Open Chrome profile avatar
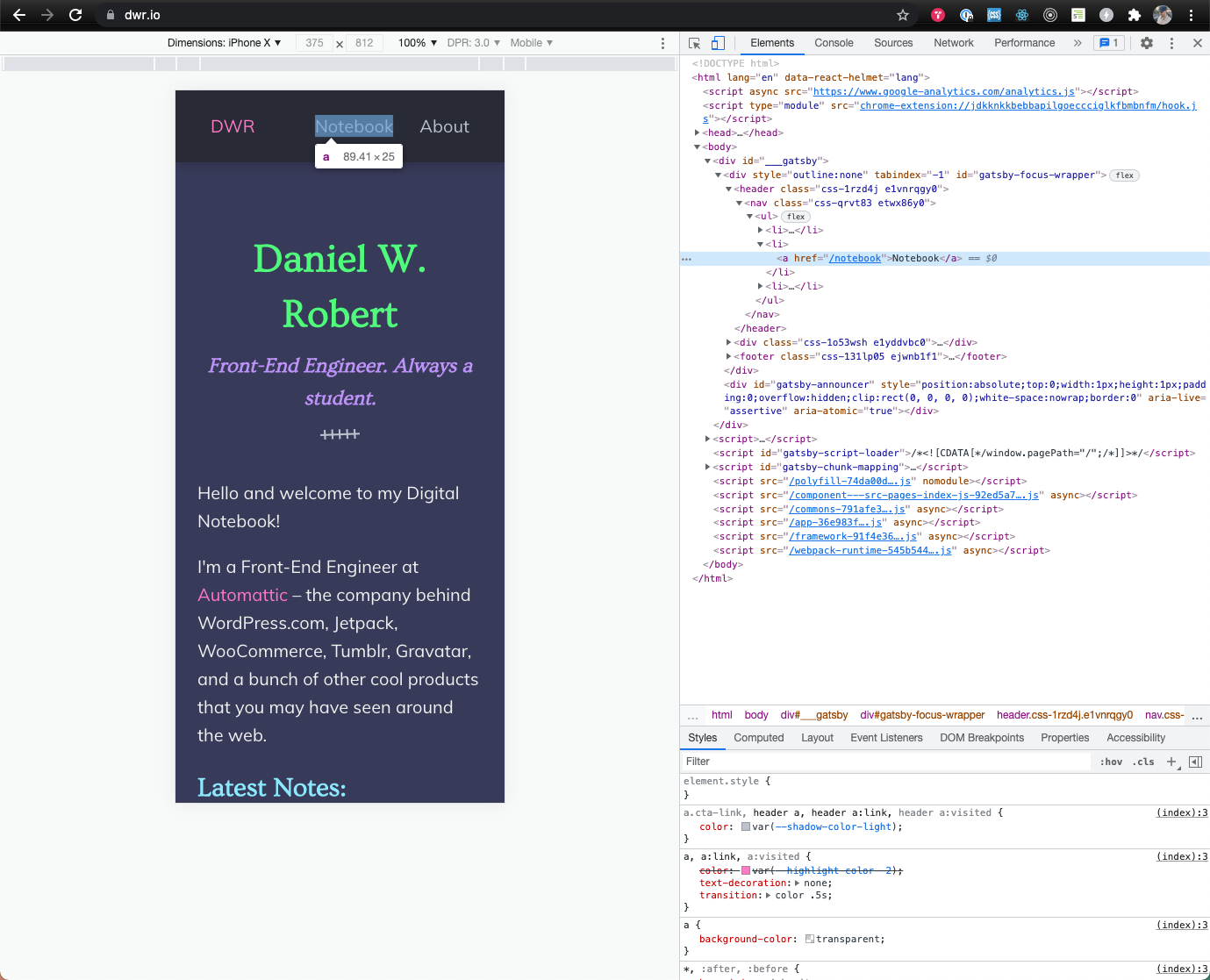The height and width of the screenshot is (980, 1210). click(x=1163, y=15)
